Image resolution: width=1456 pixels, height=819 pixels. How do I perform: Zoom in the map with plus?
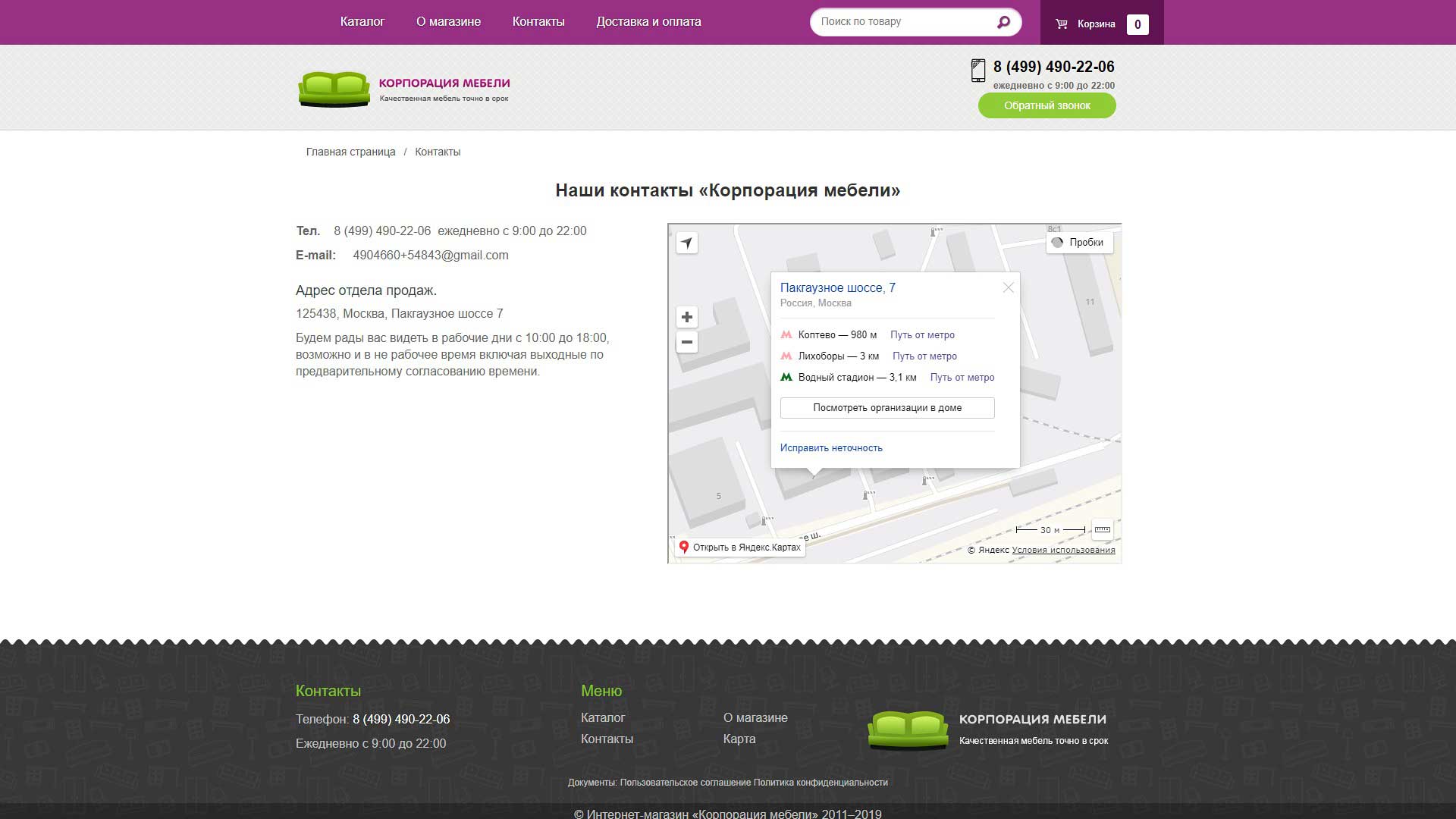(x=686, y=317)
